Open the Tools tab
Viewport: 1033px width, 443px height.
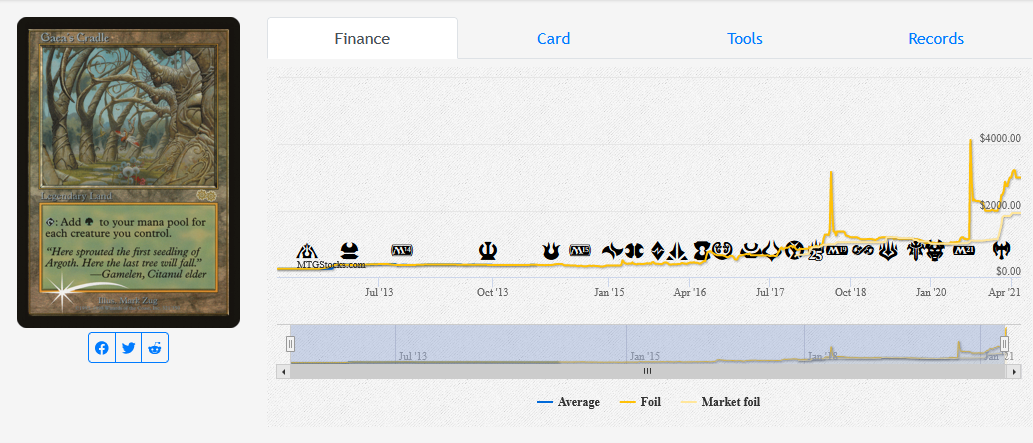(x=745, y=39)
